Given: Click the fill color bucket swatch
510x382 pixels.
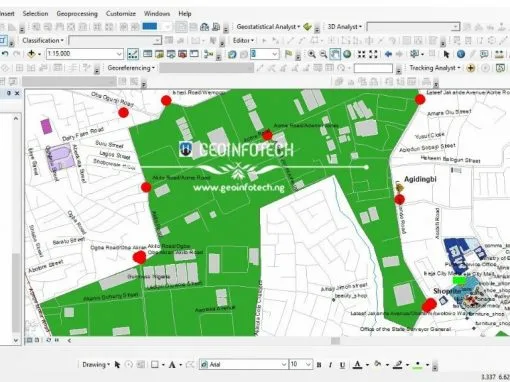Looking at the screenshot, I should [x=378, y=364].
